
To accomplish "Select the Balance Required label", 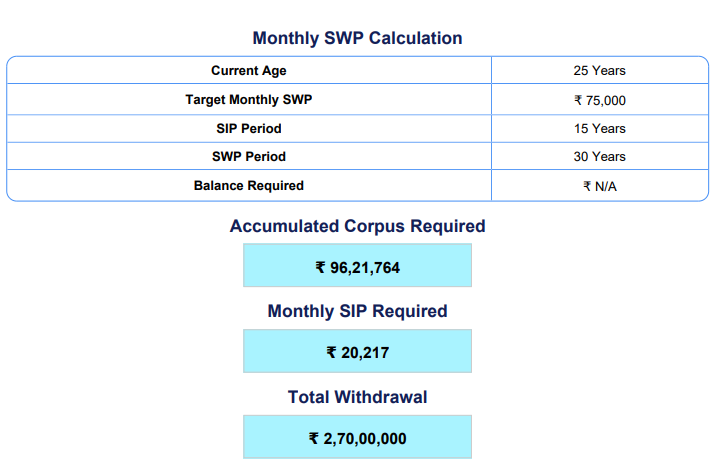I will [248, 185].
